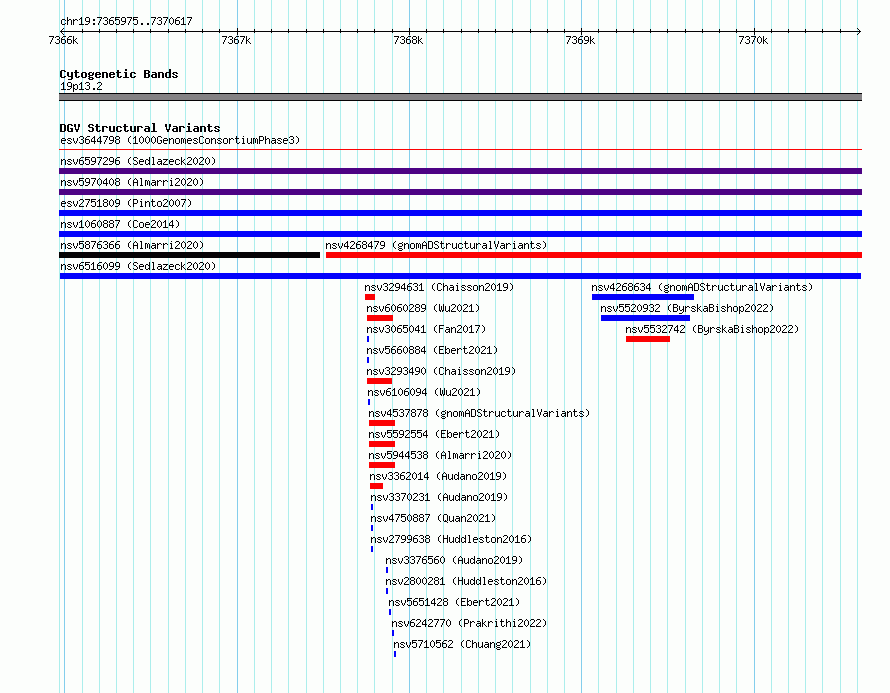
Task: Open nsv5532742 ByrskaBishop2022 label
Action: point(712,329)
